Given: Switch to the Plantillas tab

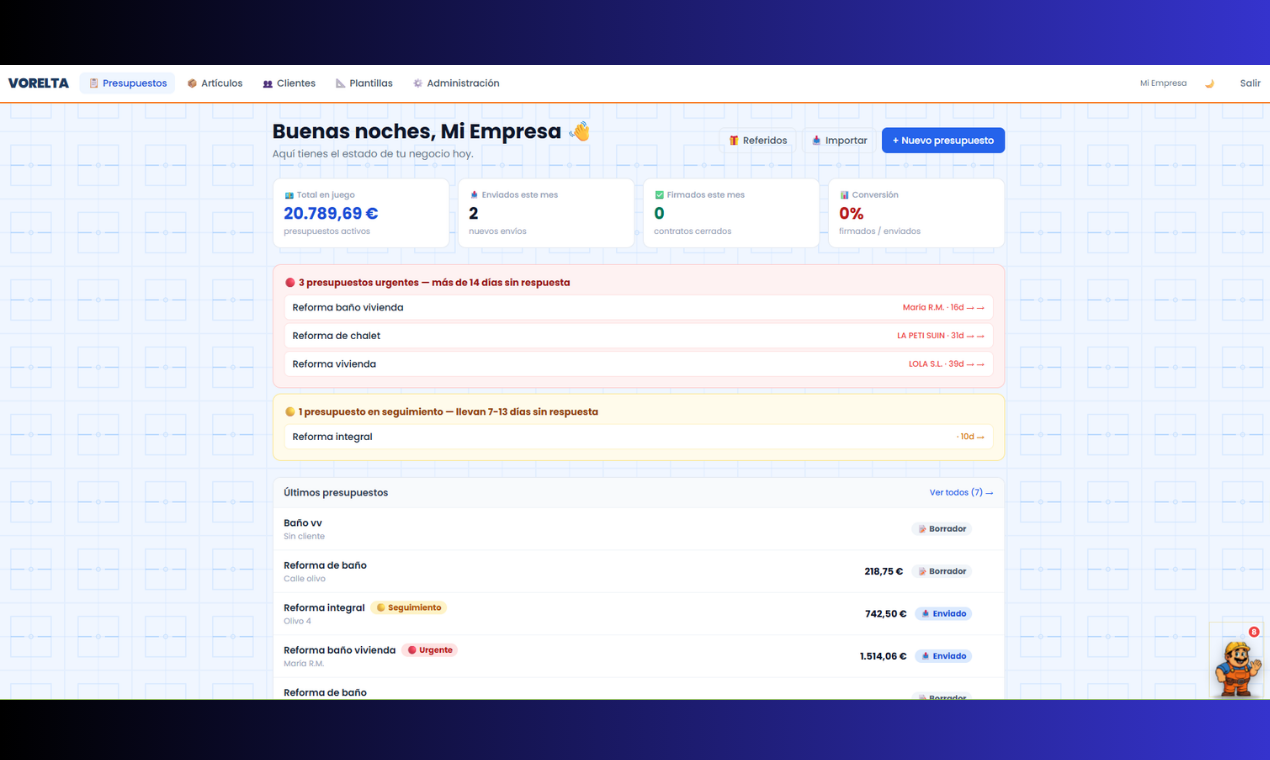Looking at the screenshot, I should [x=364, y=83].
